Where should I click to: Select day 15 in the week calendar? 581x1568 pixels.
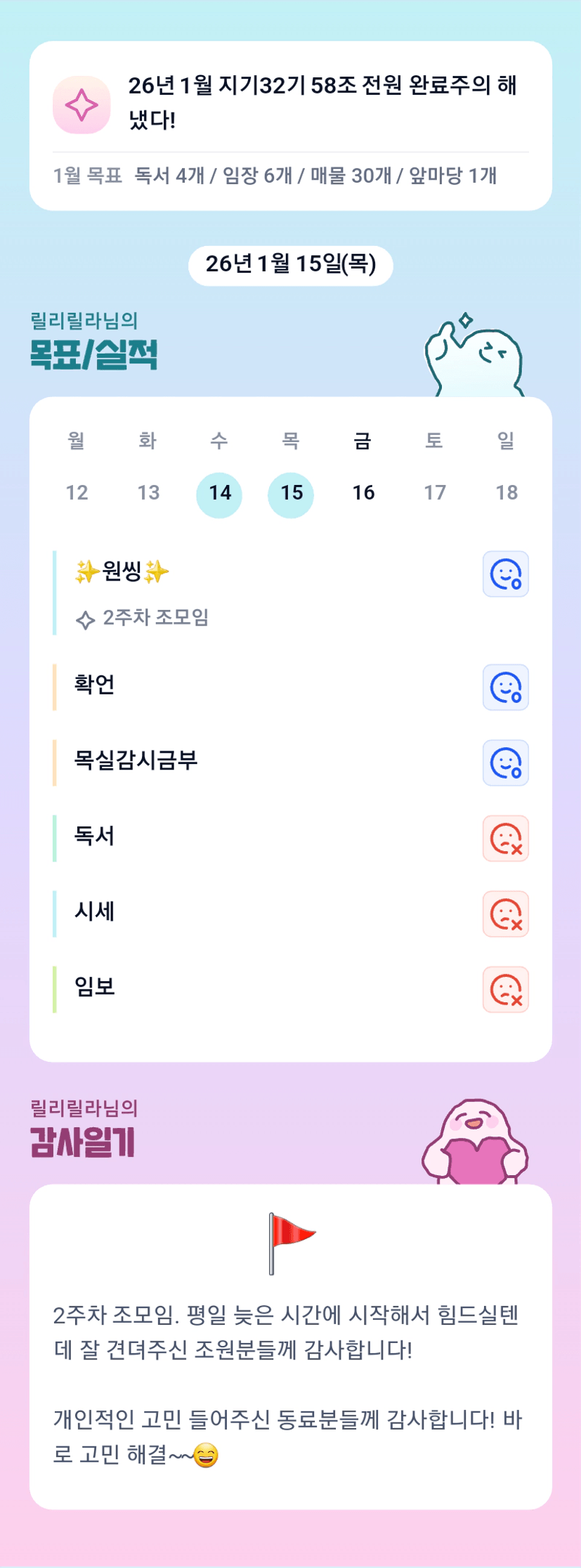(x=291, y=493)
